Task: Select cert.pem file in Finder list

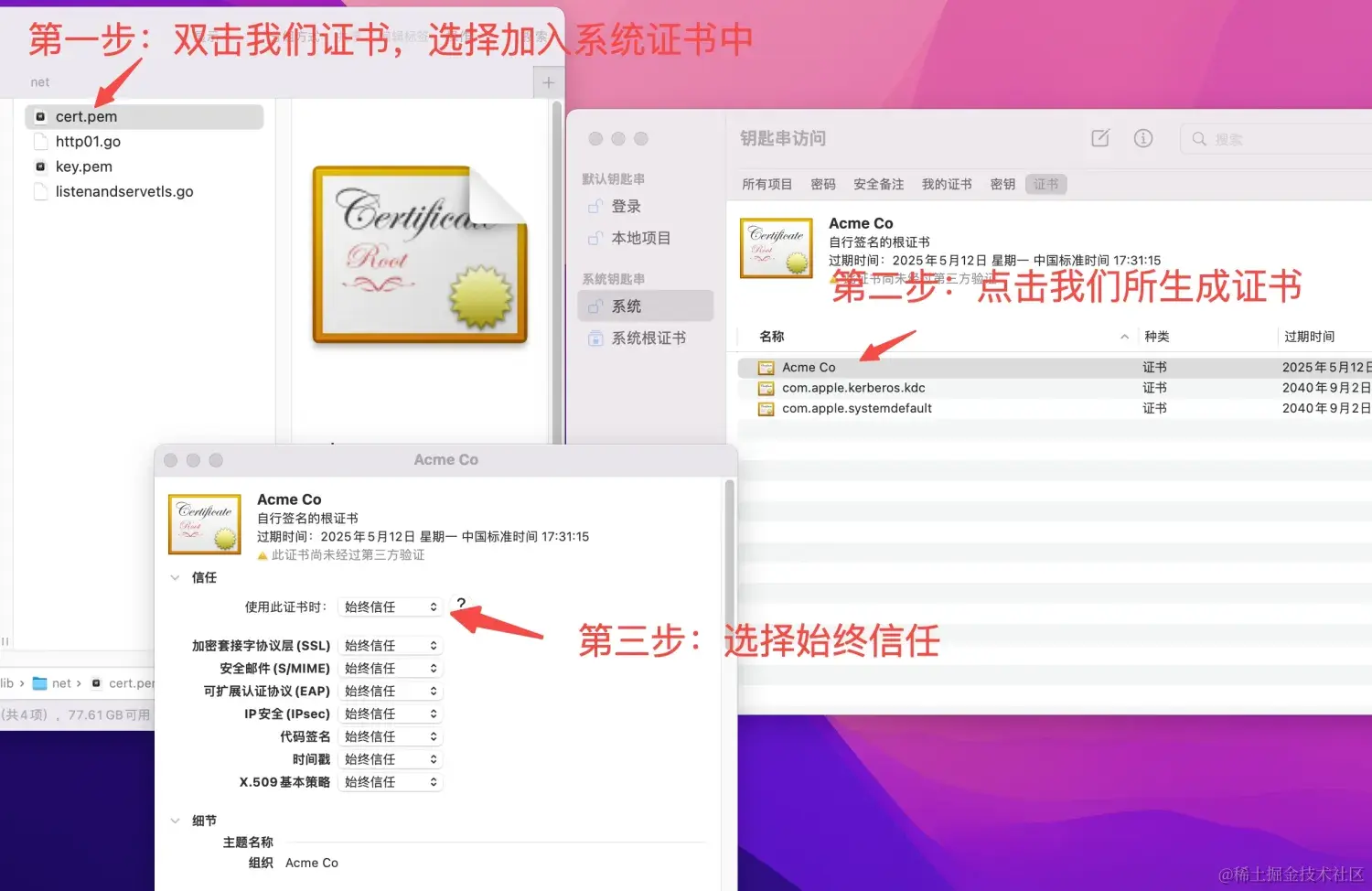Action: pyautogui.click(x=145, y=116)
